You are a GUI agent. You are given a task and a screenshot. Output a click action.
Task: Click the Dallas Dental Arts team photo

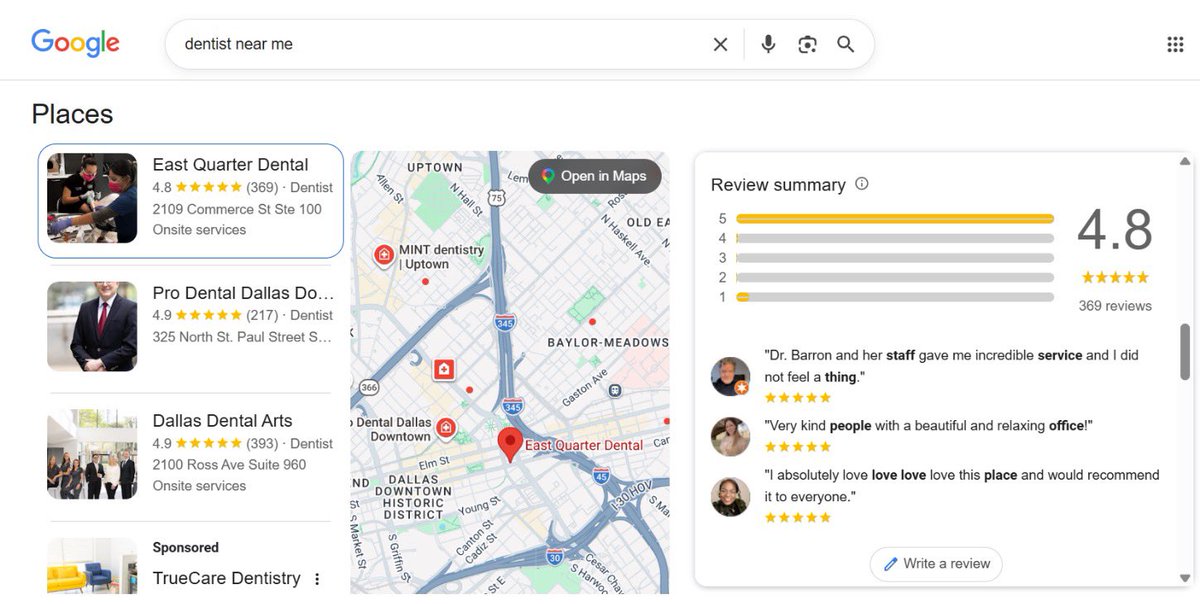(92, 454)
